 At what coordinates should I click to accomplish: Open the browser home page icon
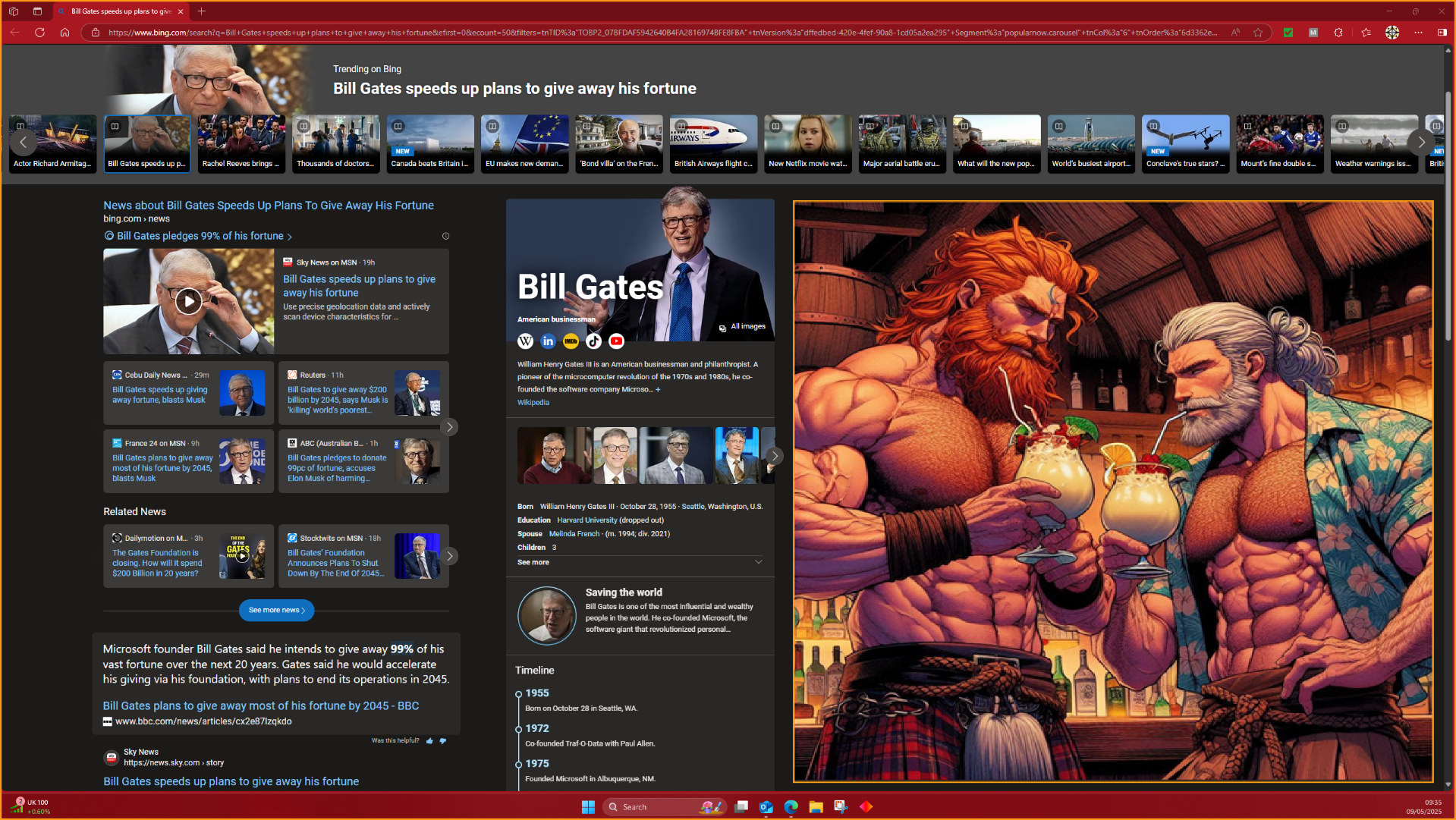65,32
